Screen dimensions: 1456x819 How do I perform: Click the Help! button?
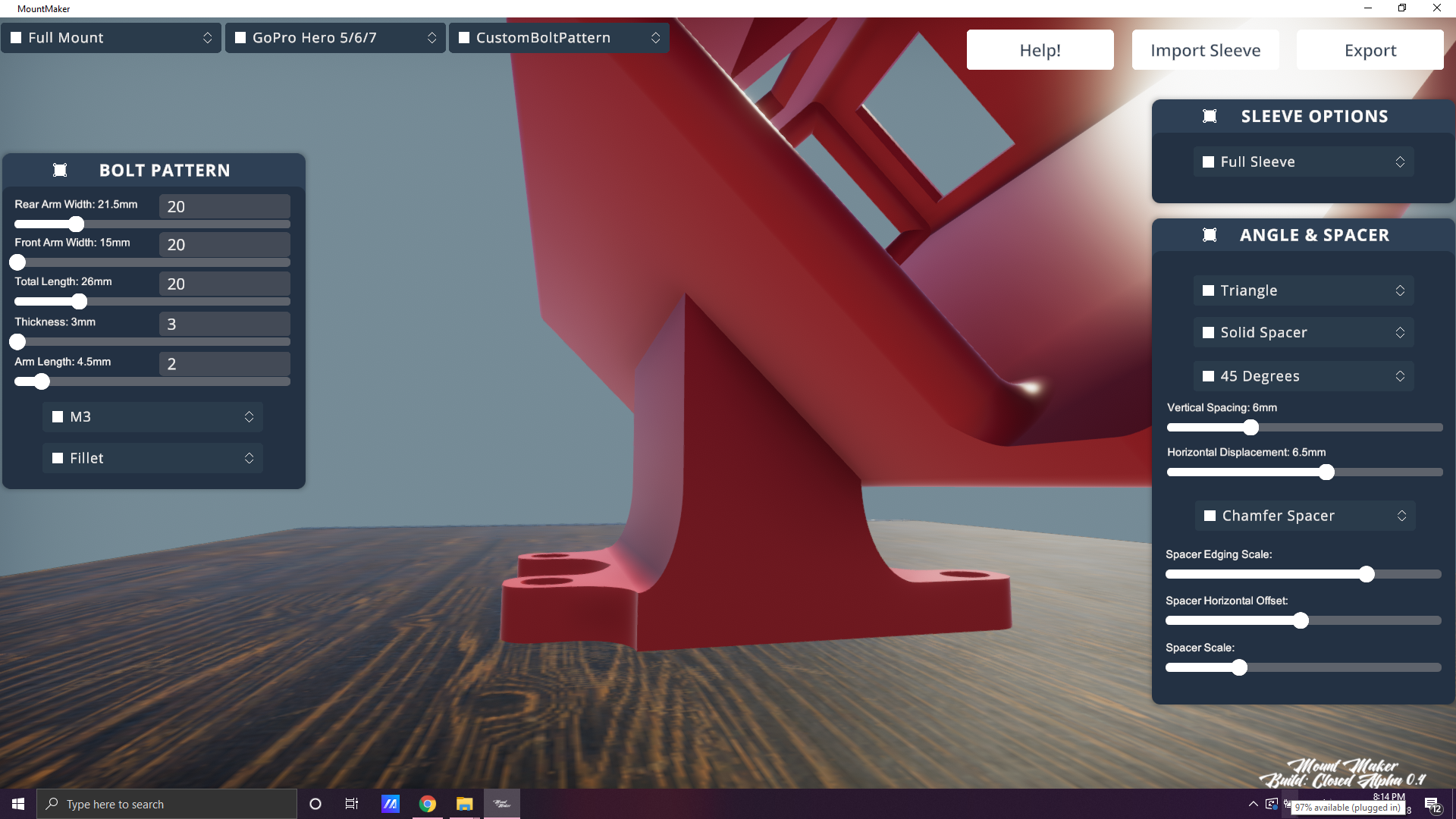click(1040, 50)
